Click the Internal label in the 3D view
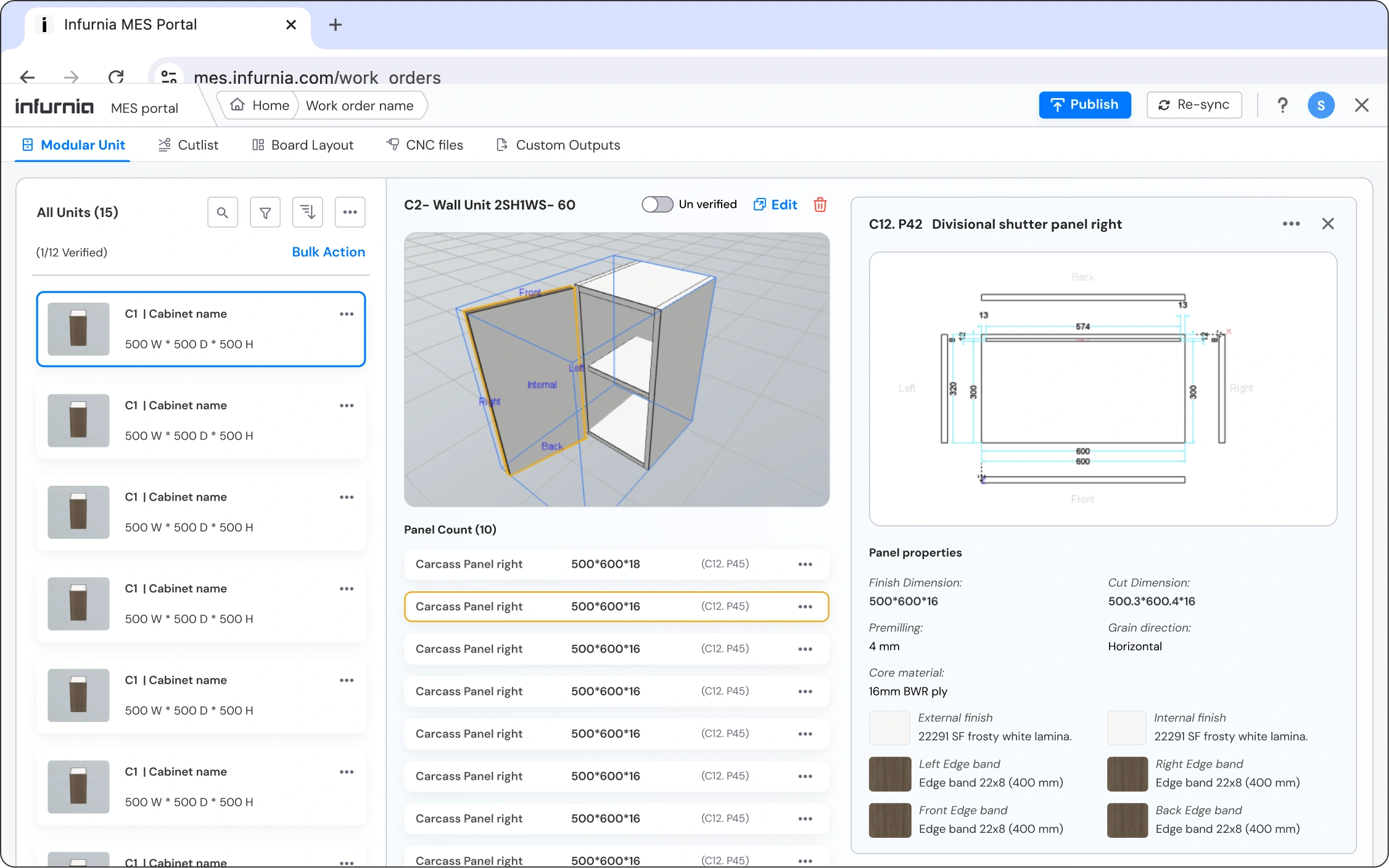The height and width of the screenshot is (868, 1389). [x=542, y=385]
